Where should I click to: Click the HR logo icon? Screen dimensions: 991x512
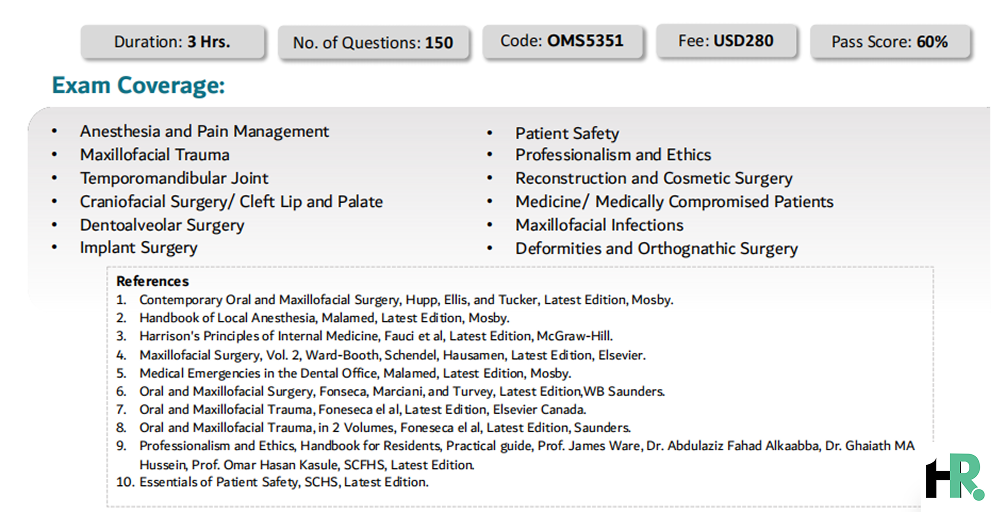coord(954,477)
